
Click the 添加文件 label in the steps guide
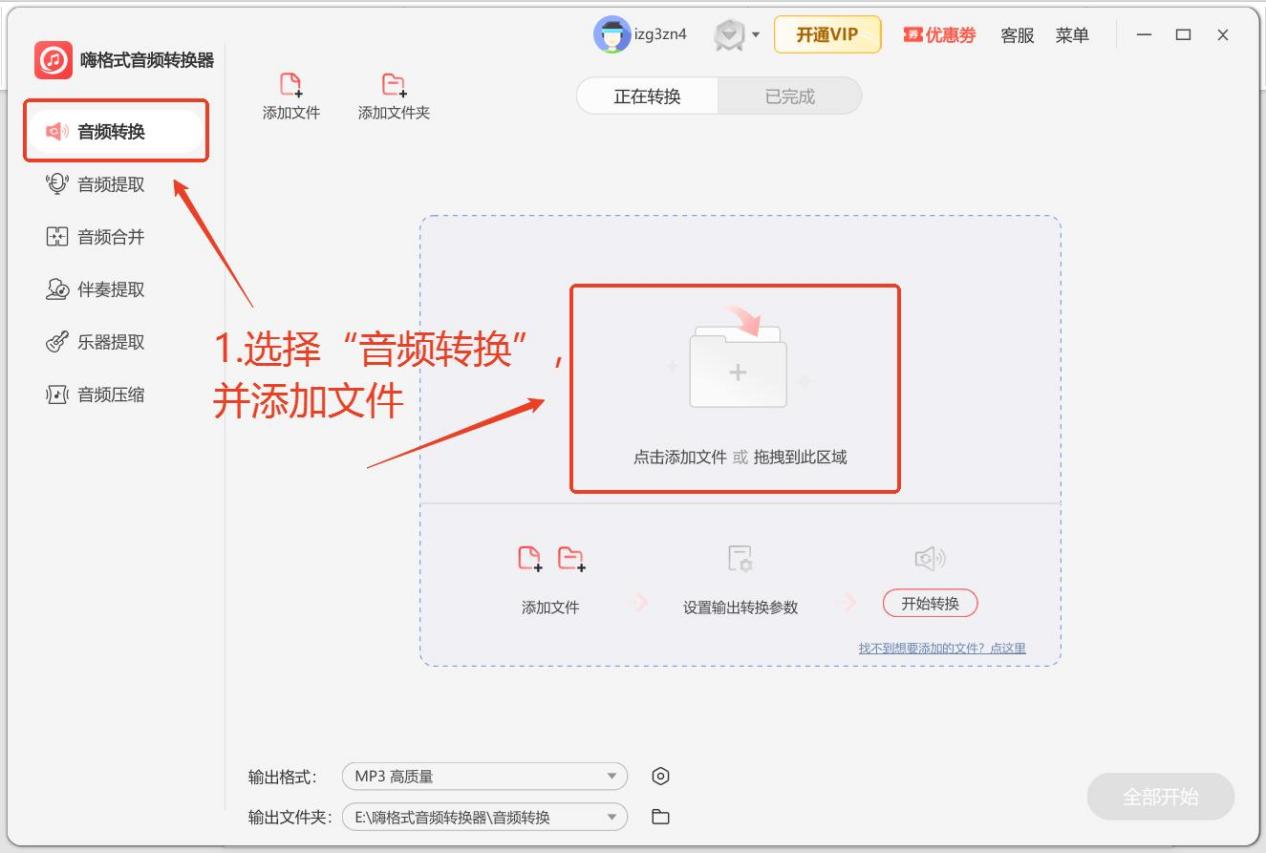click(551, 607)
